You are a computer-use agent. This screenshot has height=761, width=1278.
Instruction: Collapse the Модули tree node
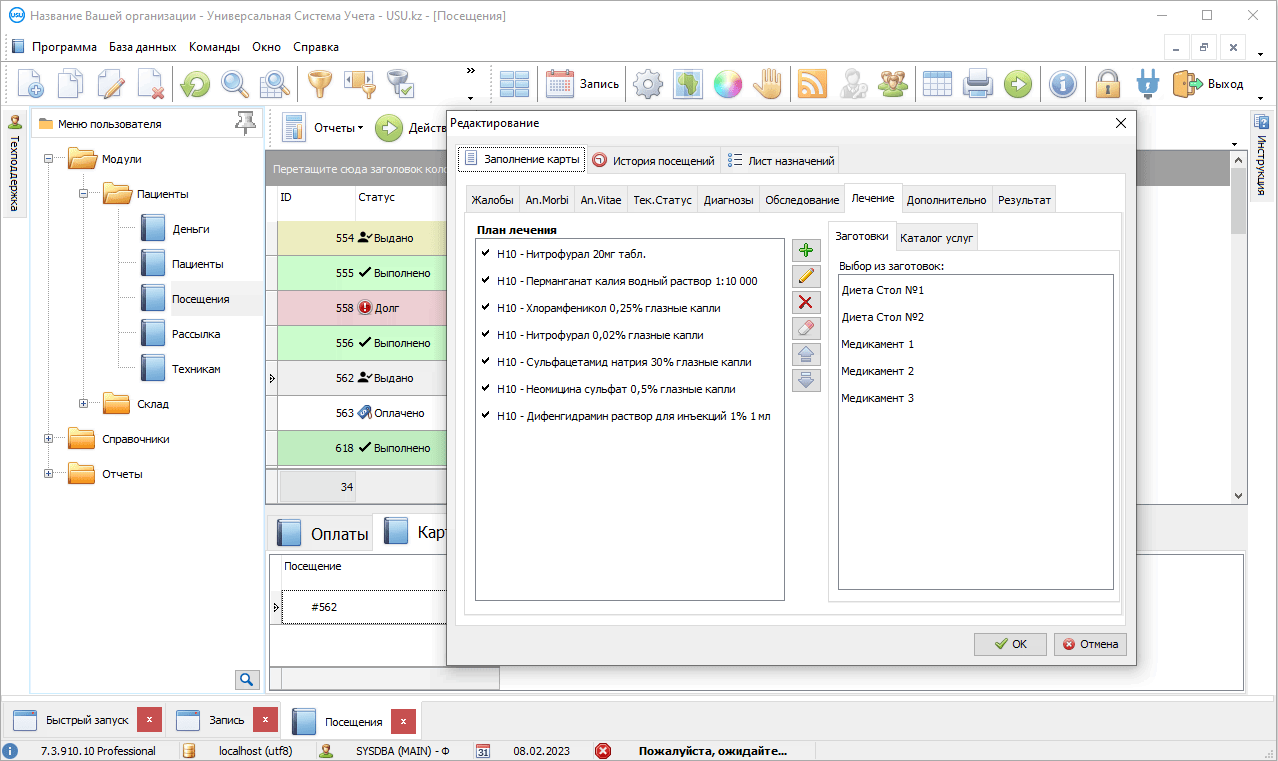tap(49, 159)
